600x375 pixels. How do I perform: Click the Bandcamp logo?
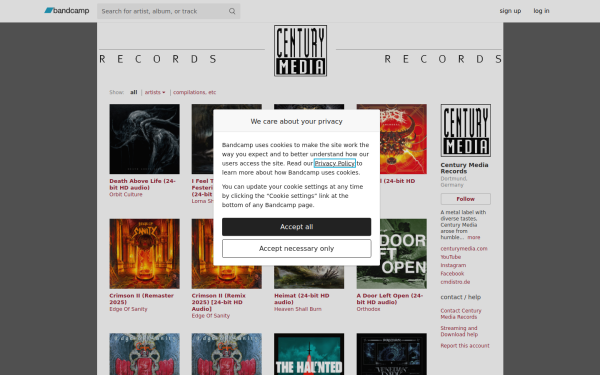(x=67, y=11)
